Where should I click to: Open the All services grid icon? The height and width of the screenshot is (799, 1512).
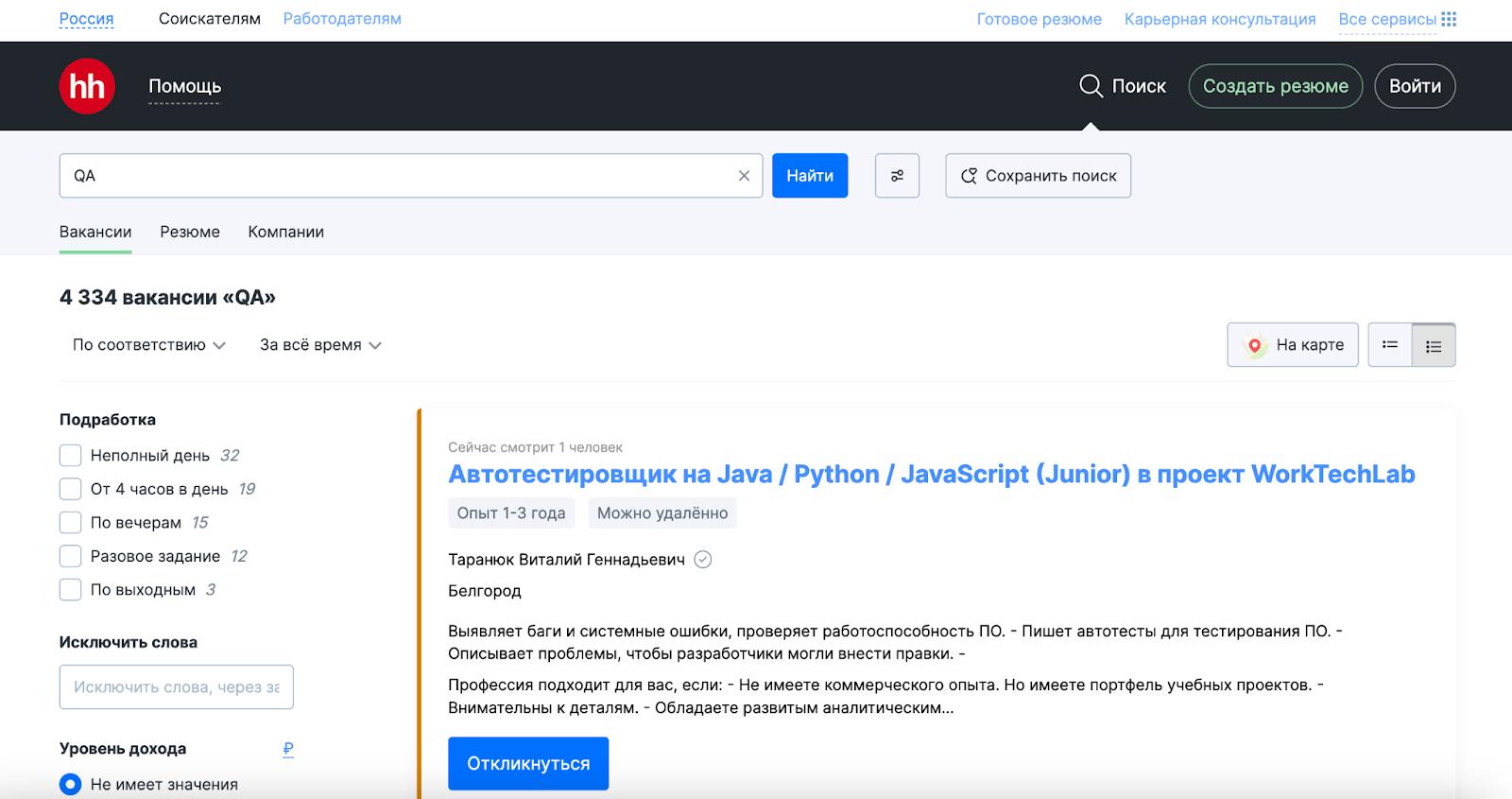[1449, 19]
